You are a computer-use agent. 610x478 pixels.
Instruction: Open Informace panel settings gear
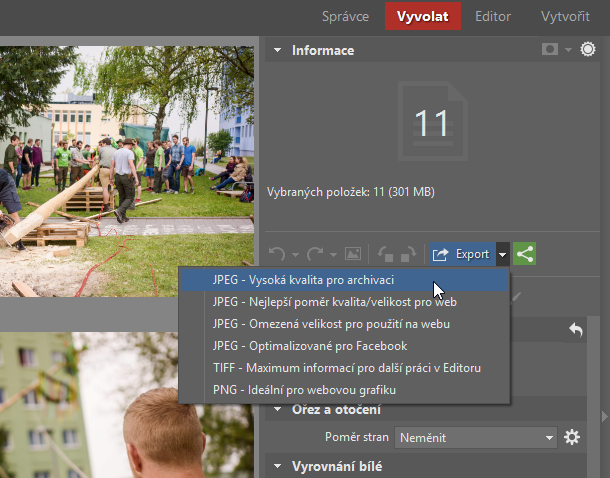(x=588, y=49)
